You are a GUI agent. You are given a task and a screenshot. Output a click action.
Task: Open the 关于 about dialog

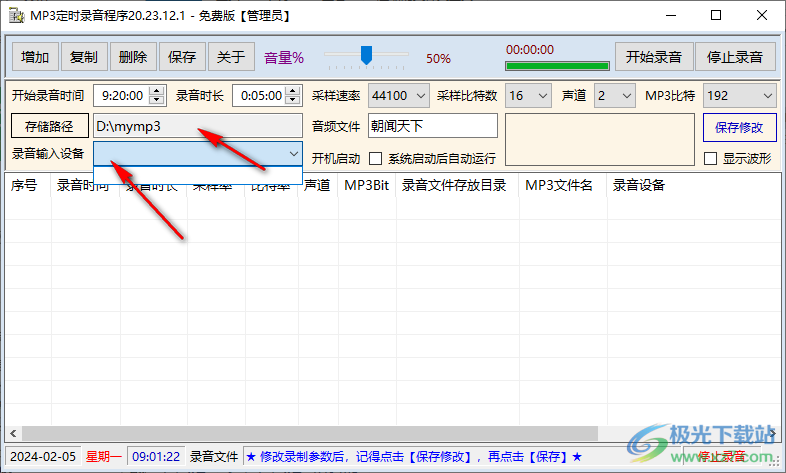tap(231, 57)
